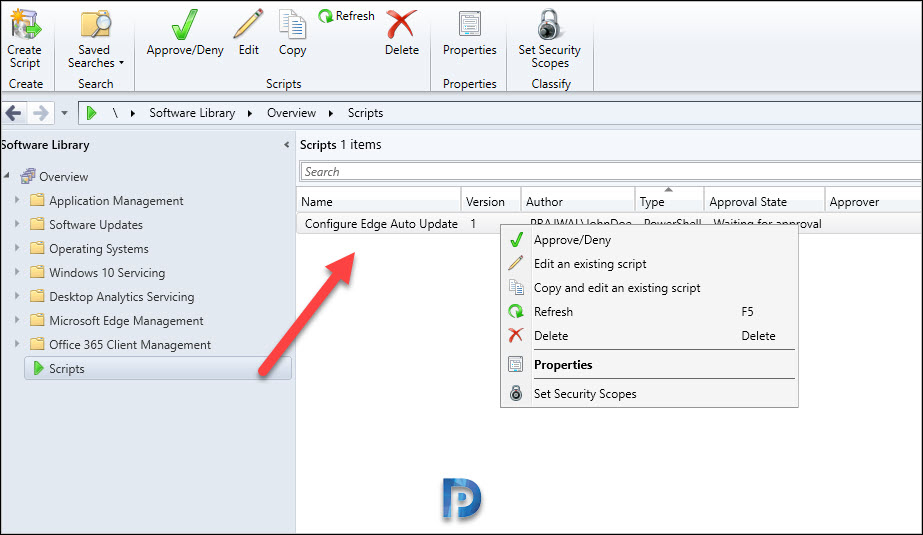The height and width of the screenshot is (535, 923).
Task: Choose Delete in the context menu
Action: [649, 335]
